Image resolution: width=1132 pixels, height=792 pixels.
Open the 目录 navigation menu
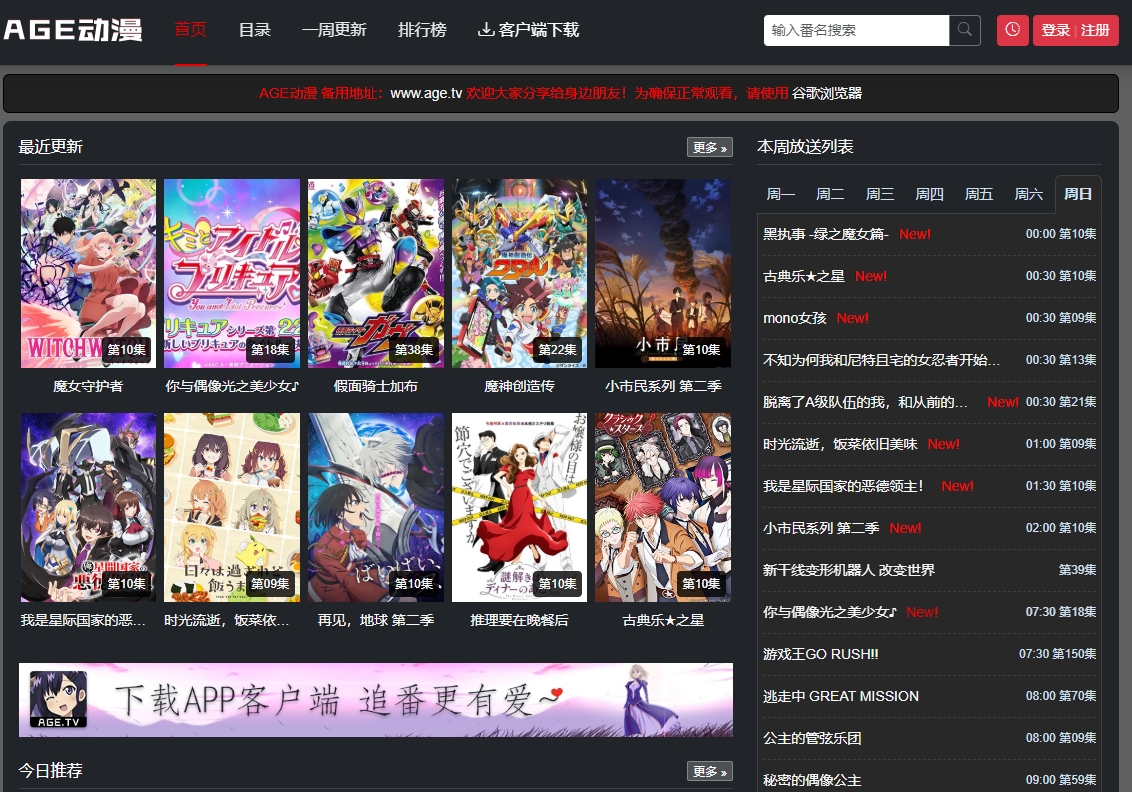coord(255,30)
